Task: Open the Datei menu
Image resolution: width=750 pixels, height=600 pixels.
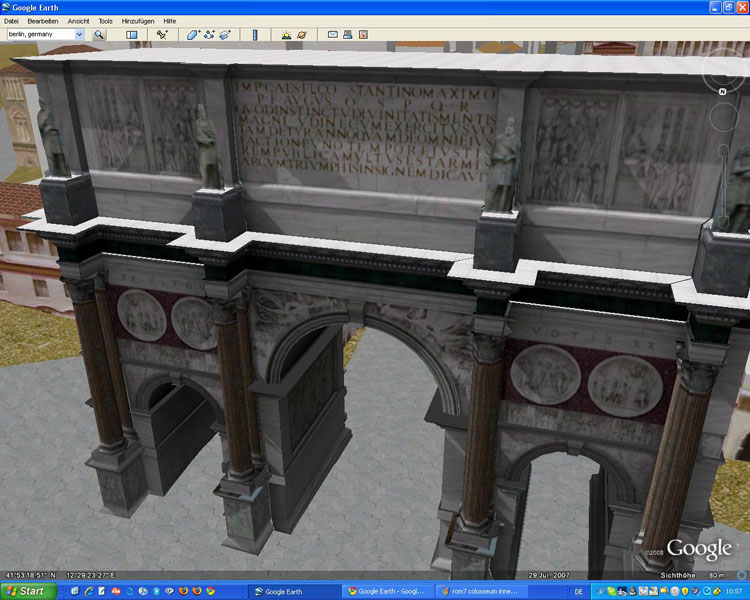Action: click(x=12, y=20)
